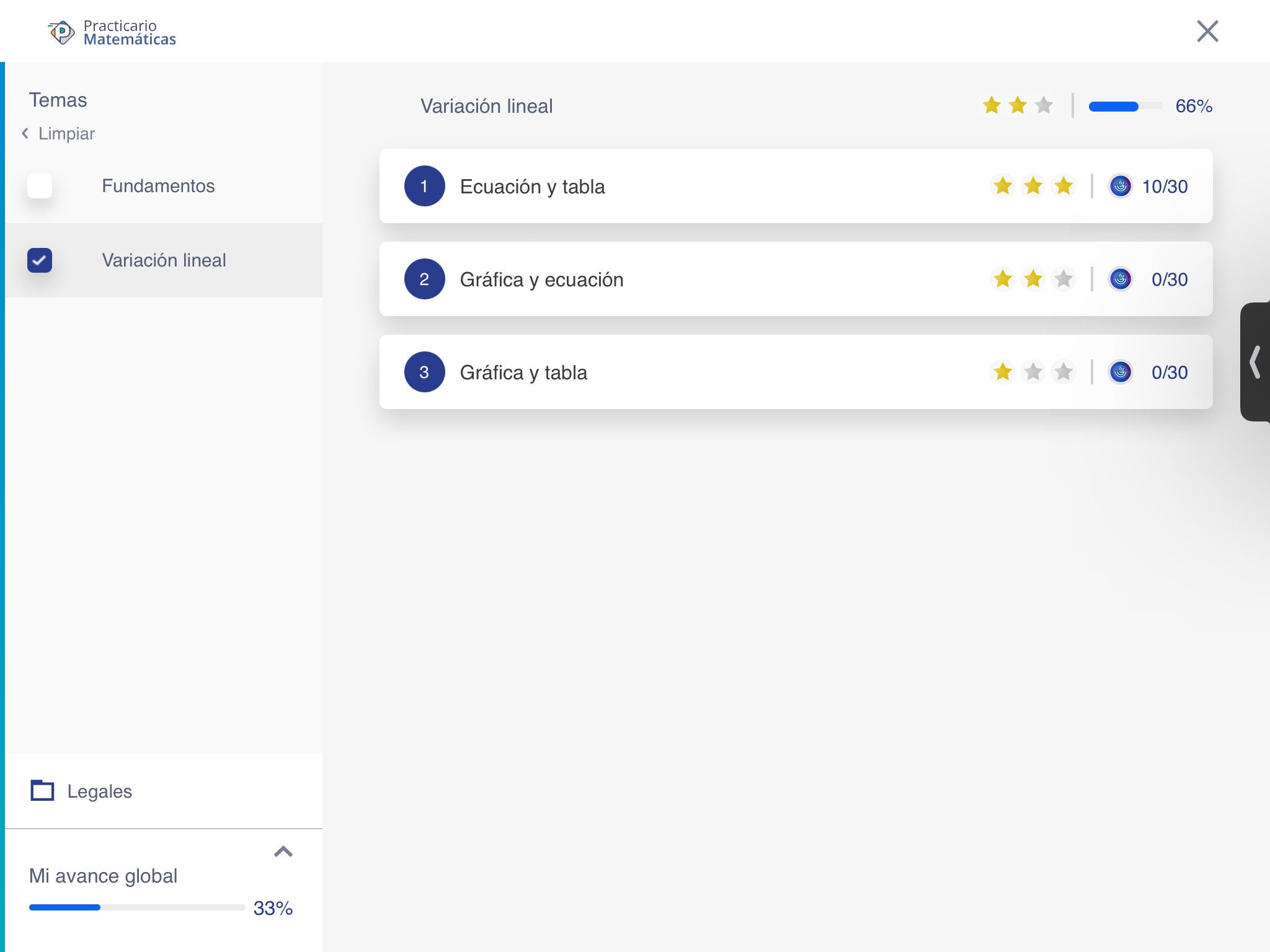Click the chevron beside Limpiar
This screenshot has height=952, width=1270.
25,133
